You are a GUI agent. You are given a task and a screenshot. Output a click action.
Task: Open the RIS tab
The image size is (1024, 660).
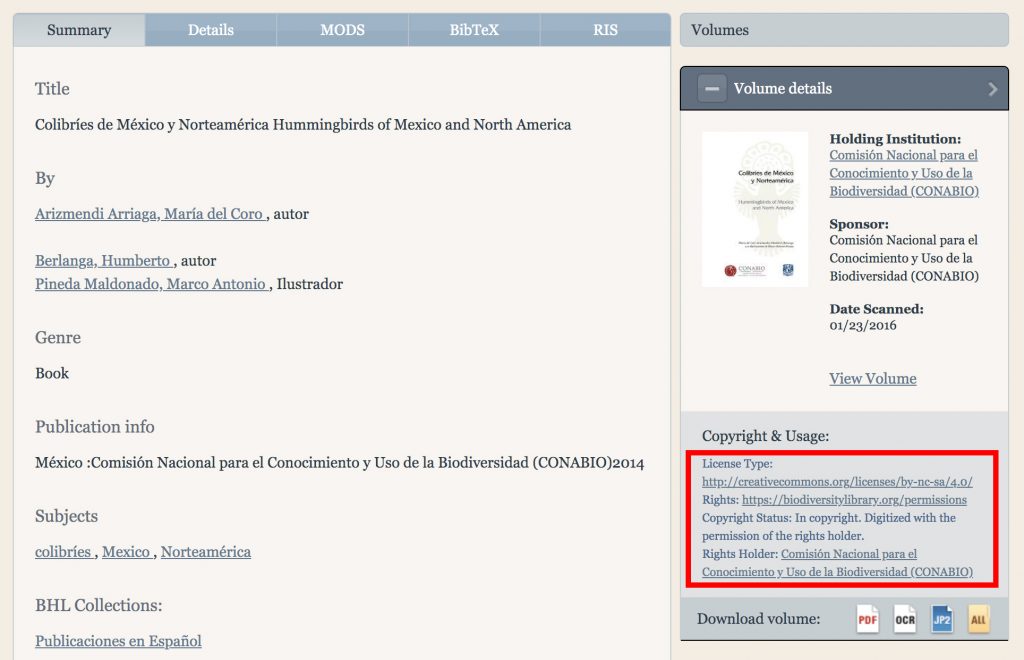coord(605,30)
